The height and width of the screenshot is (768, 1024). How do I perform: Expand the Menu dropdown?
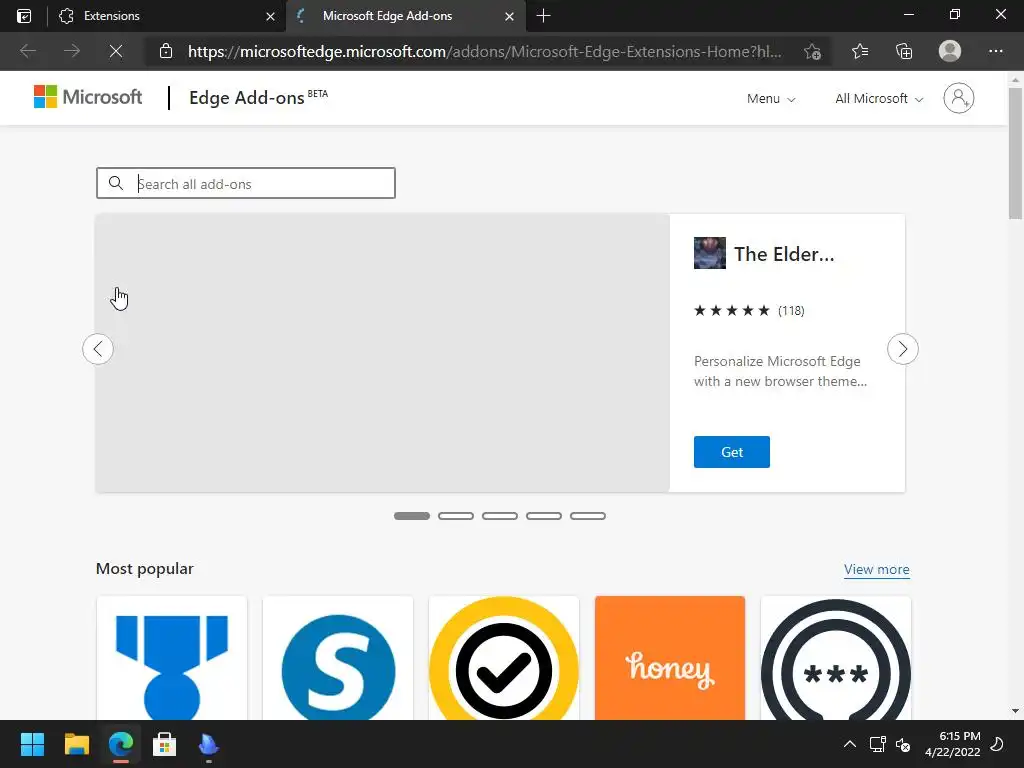pyautogui.click(x=771, y=99)
